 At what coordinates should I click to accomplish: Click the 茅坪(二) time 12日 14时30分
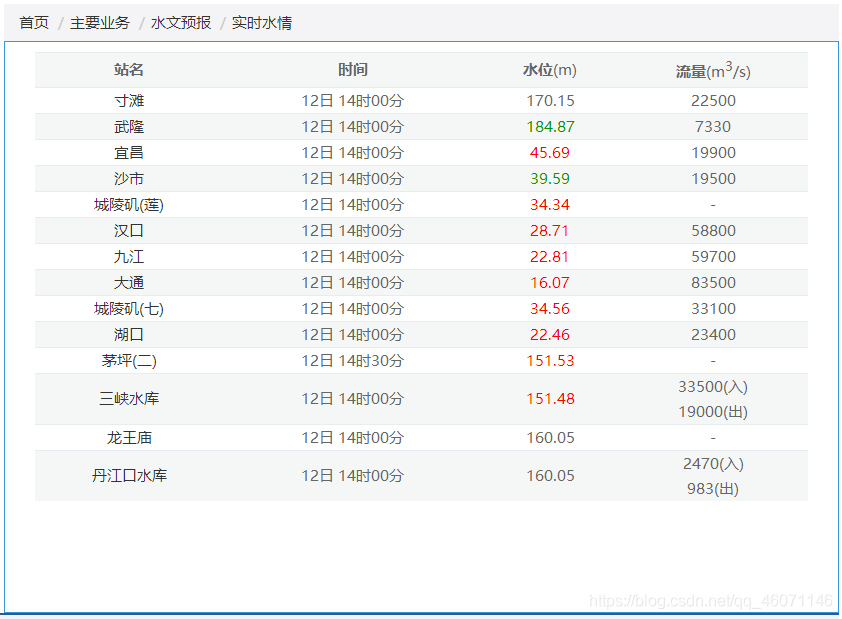point(353,361)
